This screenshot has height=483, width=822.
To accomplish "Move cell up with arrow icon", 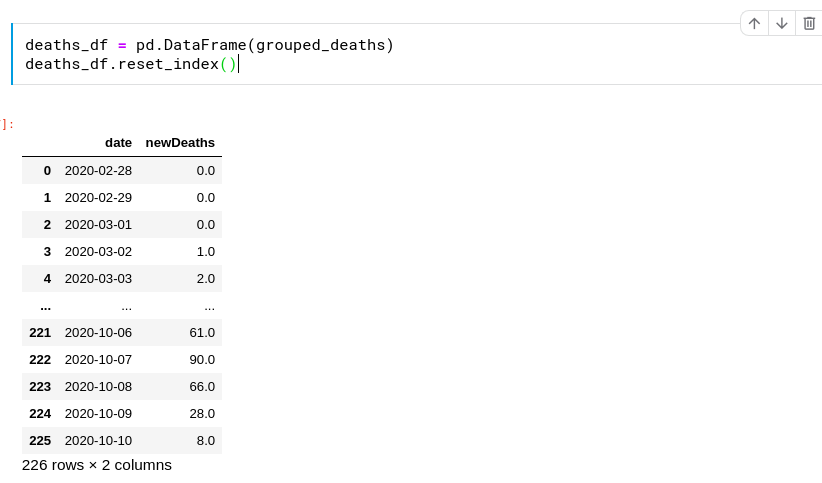I will click(754, 24).
